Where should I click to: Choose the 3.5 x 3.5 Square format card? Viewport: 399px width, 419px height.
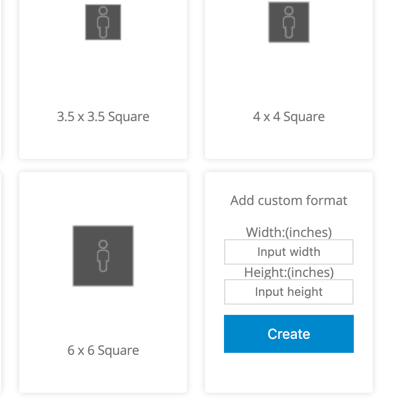[103, 79]
